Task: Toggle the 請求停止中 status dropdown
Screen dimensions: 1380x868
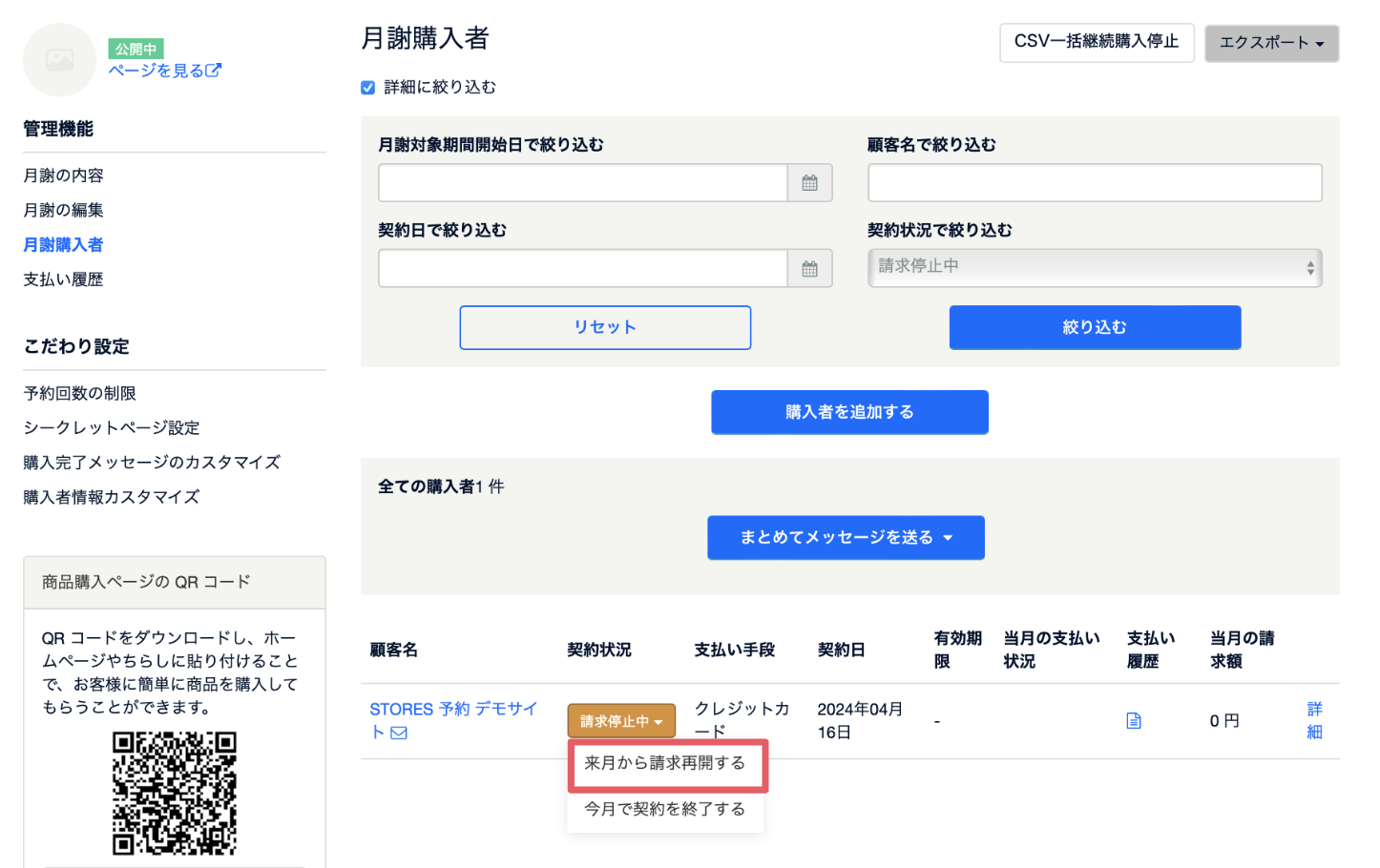Action: (x=621, y=721)
